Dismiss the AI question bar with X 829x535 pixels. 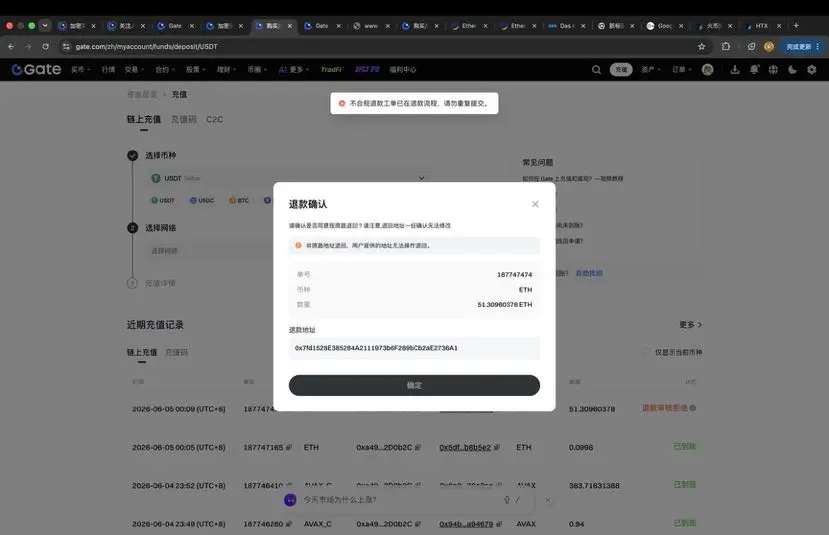point(548,500)
